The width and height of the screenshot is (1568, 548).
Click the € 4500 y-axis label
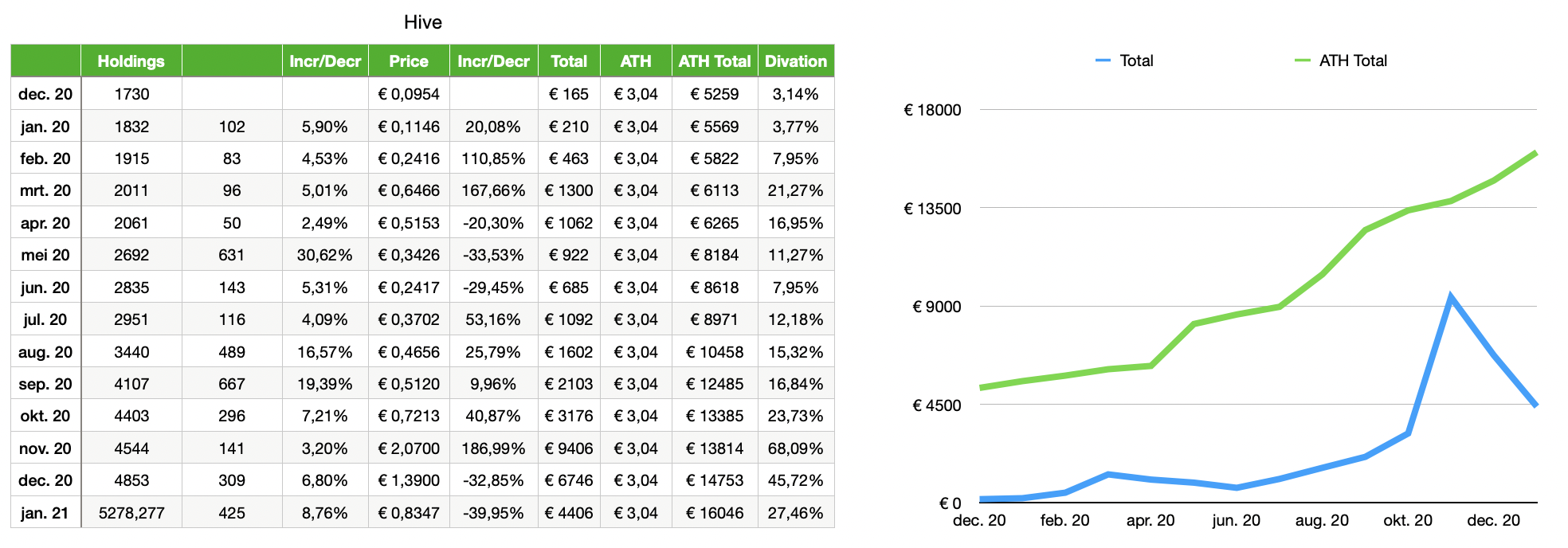pyautogui.click(x=936, y=405)
